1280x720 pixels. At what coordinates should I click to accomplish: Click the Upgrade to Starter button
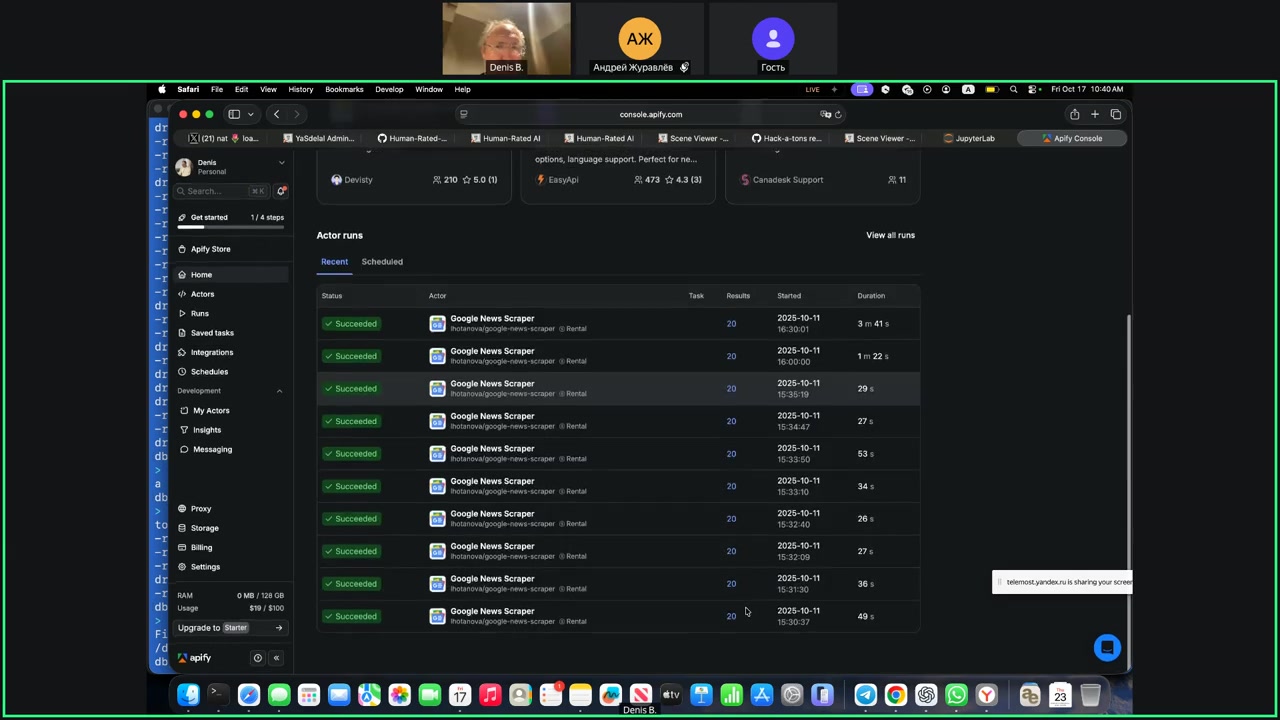pos(230,628)
